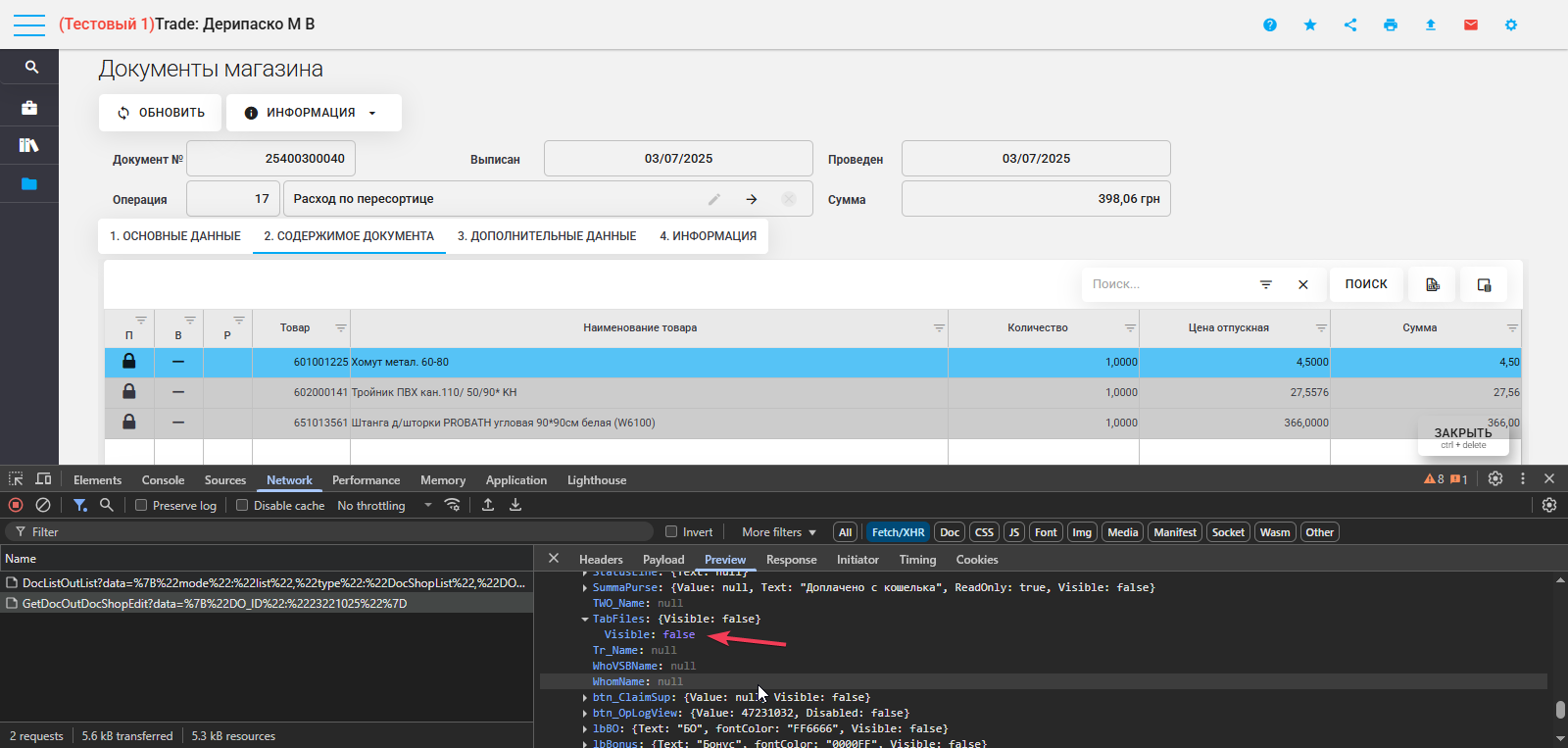Check the Invert filter checkbox
Image resolution: width=1568 pixels, height=748 pixels.
tap(671, 531)
